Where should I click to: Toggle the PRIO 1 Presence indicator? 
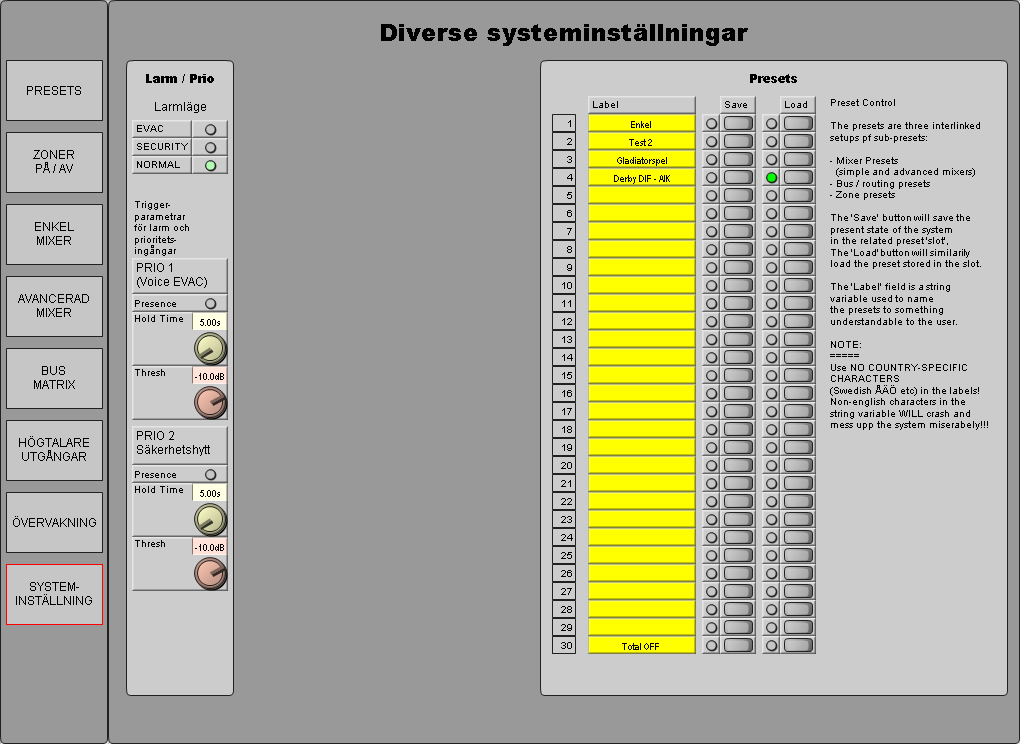(x=210, y=304)
